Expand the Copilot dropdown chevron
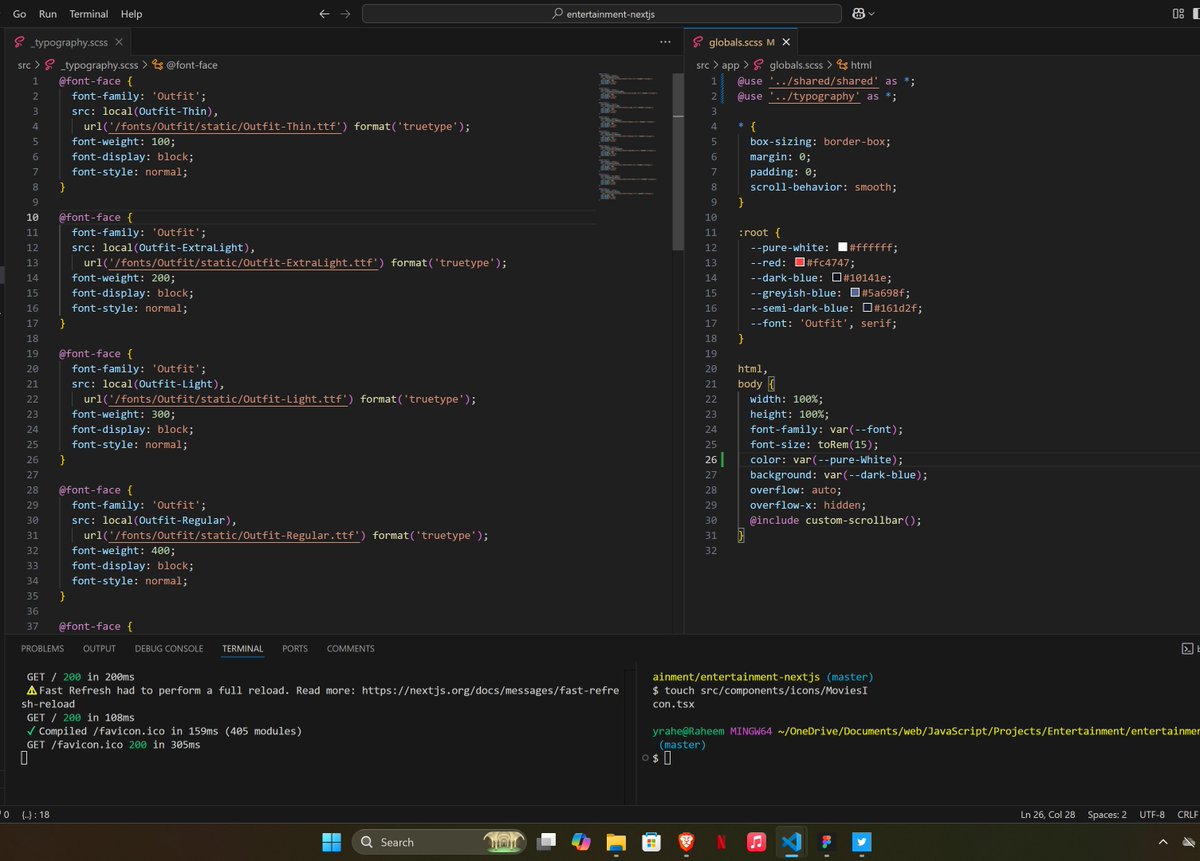 point(872,14)
